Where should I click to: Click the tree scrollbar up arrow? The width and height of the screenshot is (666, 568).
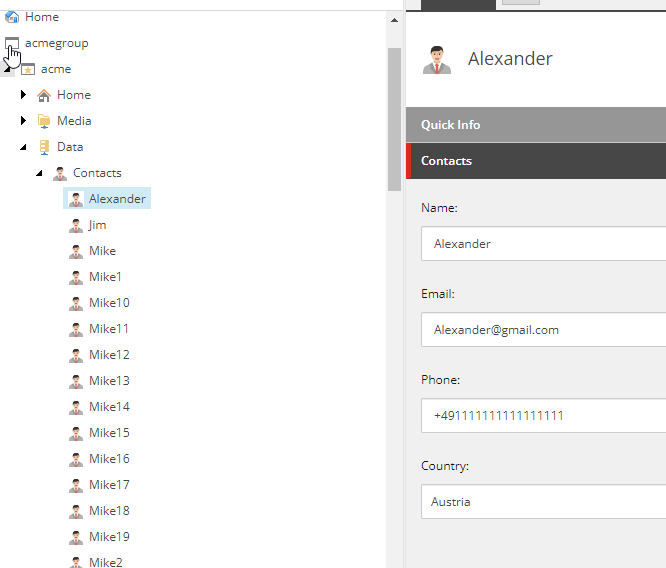[x=394, y=20]
